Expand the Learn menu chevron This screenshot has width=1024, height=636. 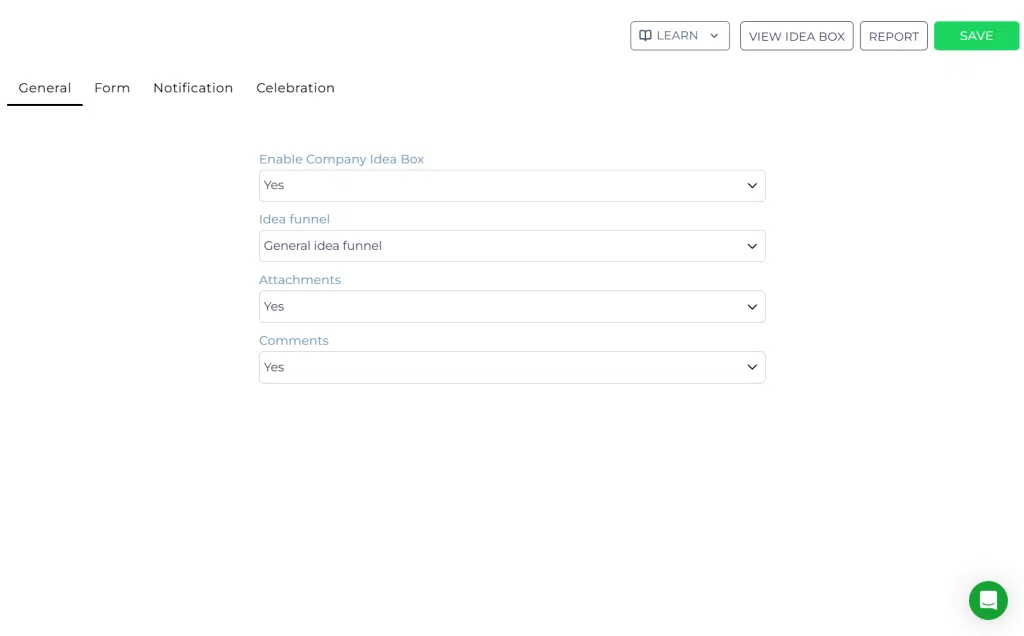coord(714,36)
